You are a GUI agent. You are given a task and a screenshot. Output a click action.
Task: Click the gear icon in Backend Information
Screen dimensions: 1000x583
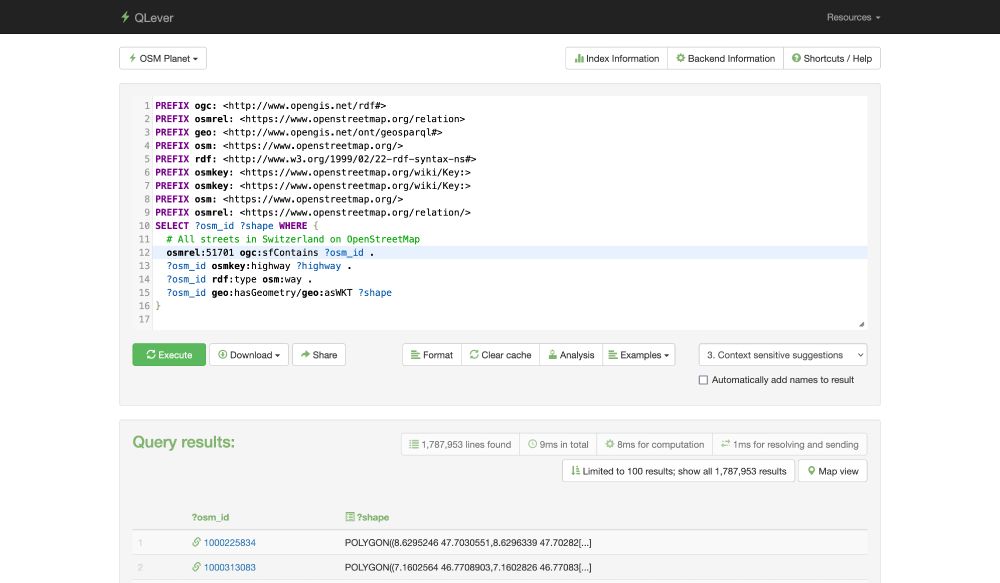pos(680,58)
